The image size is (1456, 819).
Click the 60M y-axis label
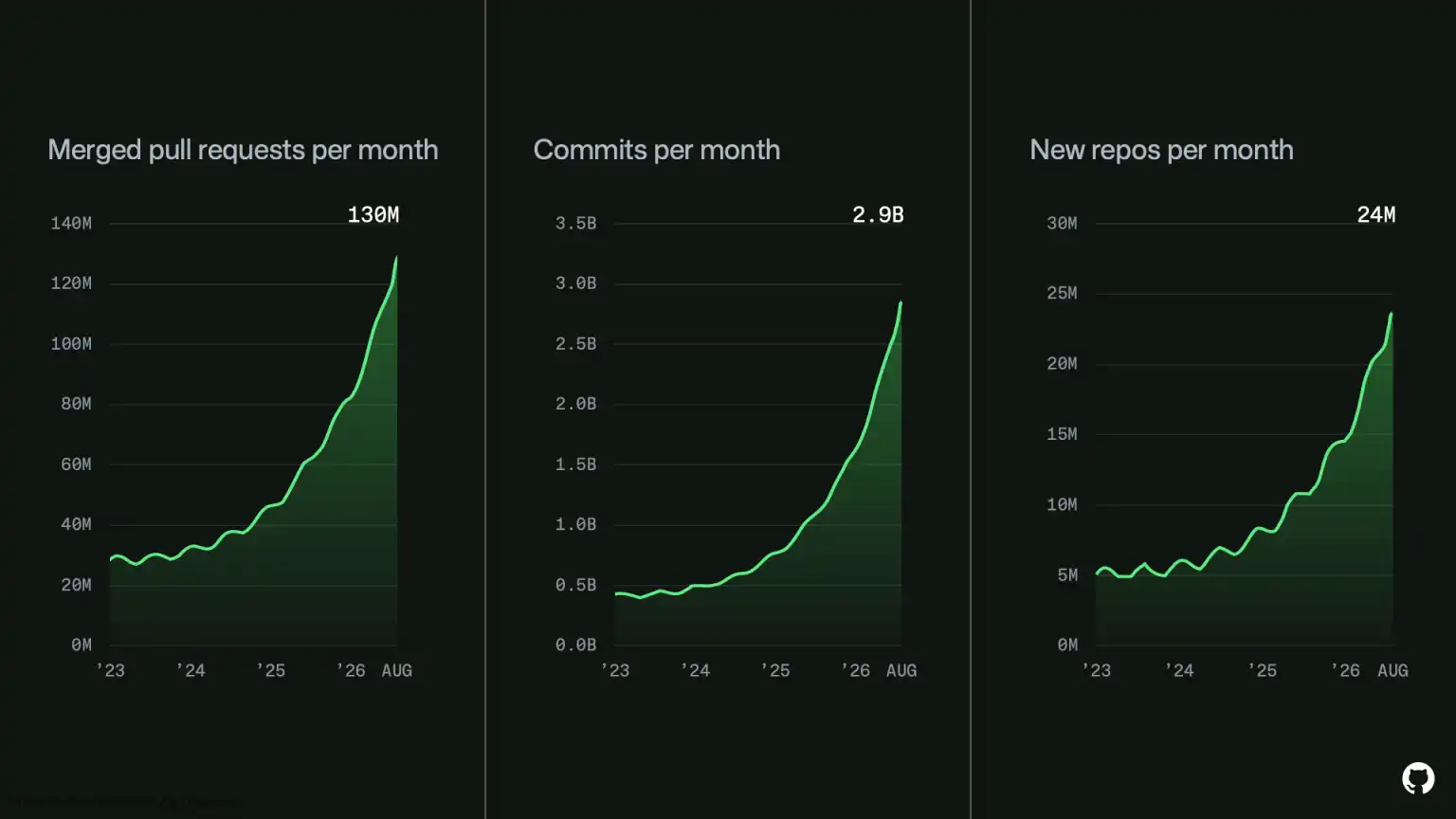click(x=76, y=464)
